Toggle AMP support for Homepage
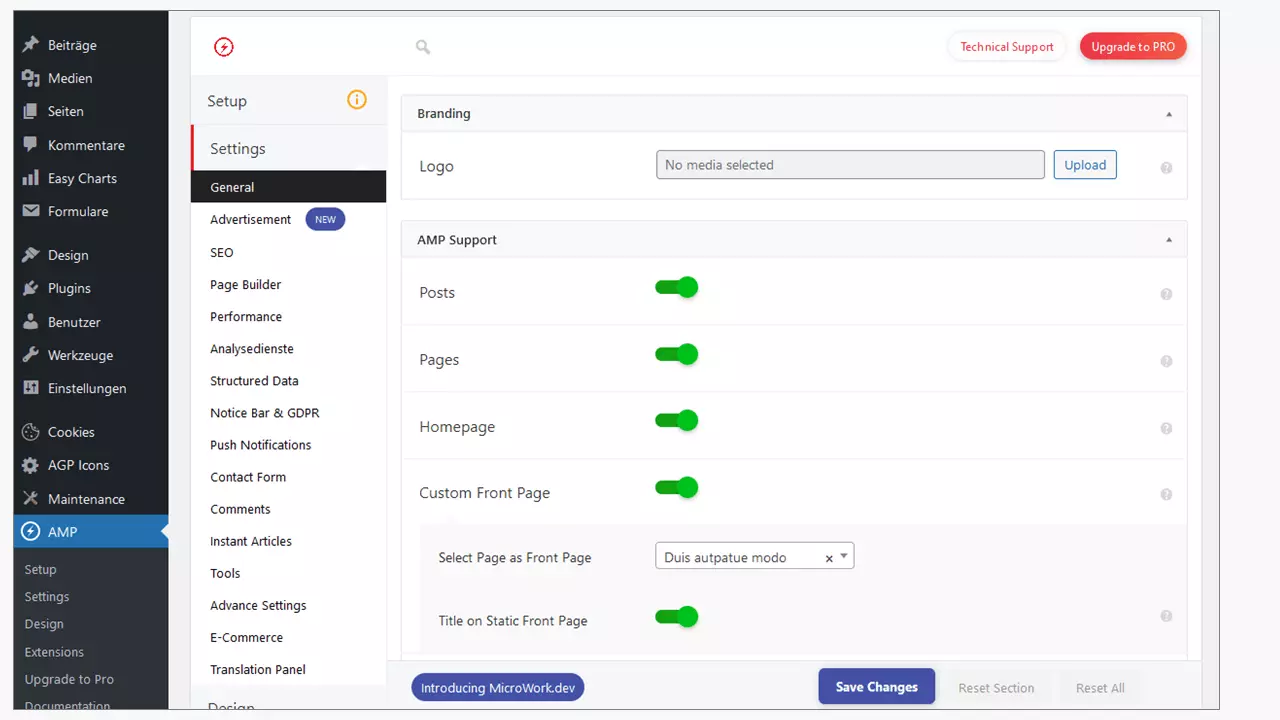The height and width of the screenshot is (720, 1280). tap(677, 421)
